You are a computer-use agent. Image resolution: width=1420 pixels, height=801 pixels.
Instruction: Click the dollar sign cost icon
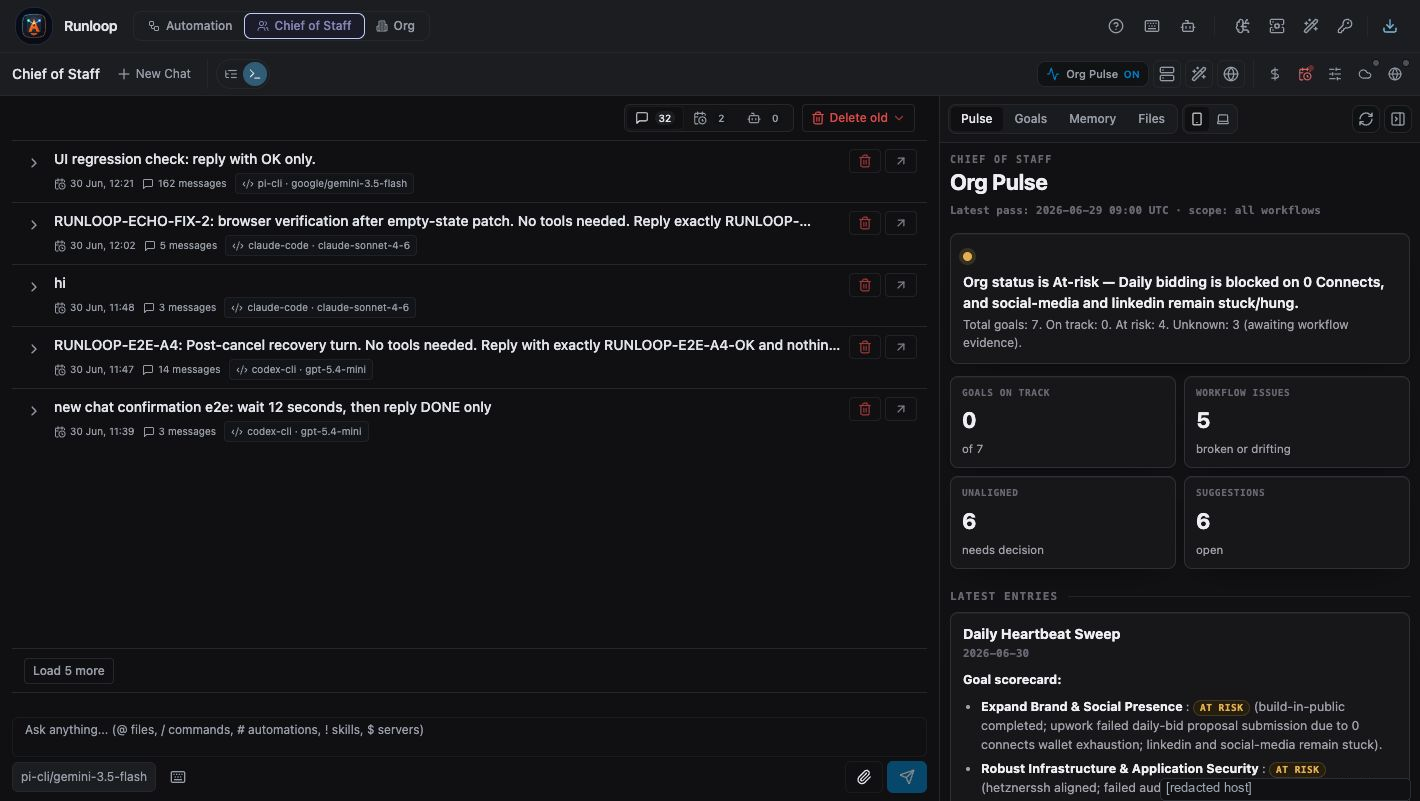point(1275,74)
